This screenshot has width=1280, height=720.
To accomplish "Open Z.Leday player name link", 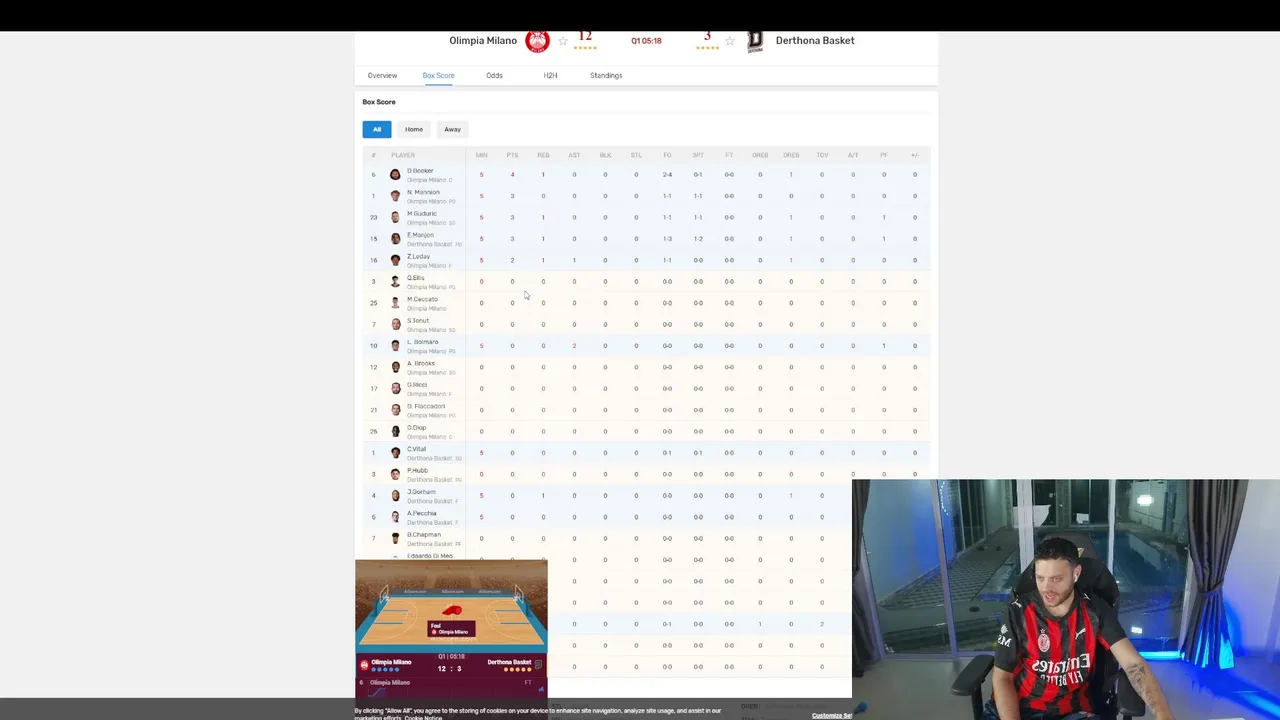I will [x=418, y=256].
